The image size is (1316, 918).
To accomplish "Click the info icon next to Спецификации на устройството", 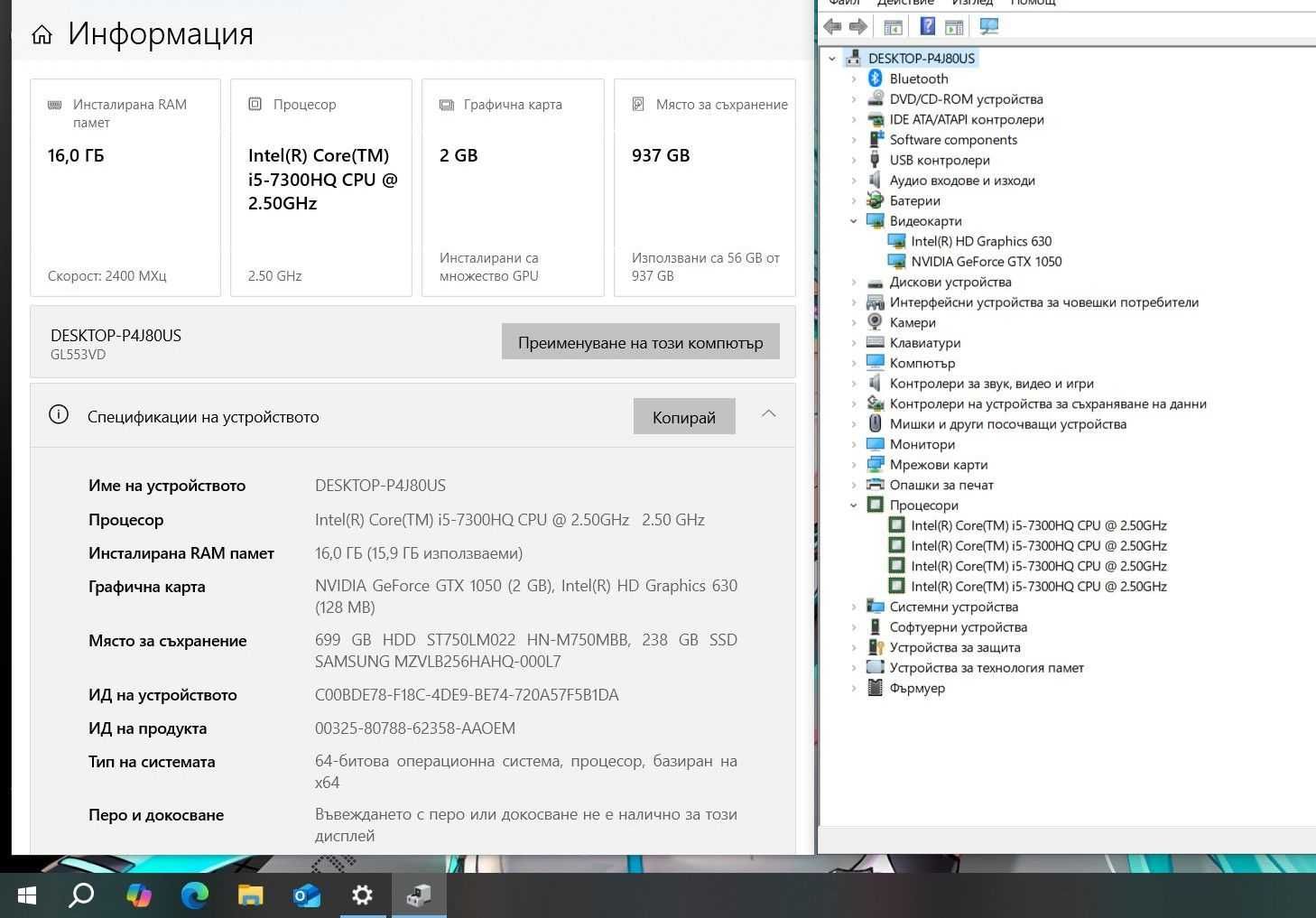I will click(59, 415).
